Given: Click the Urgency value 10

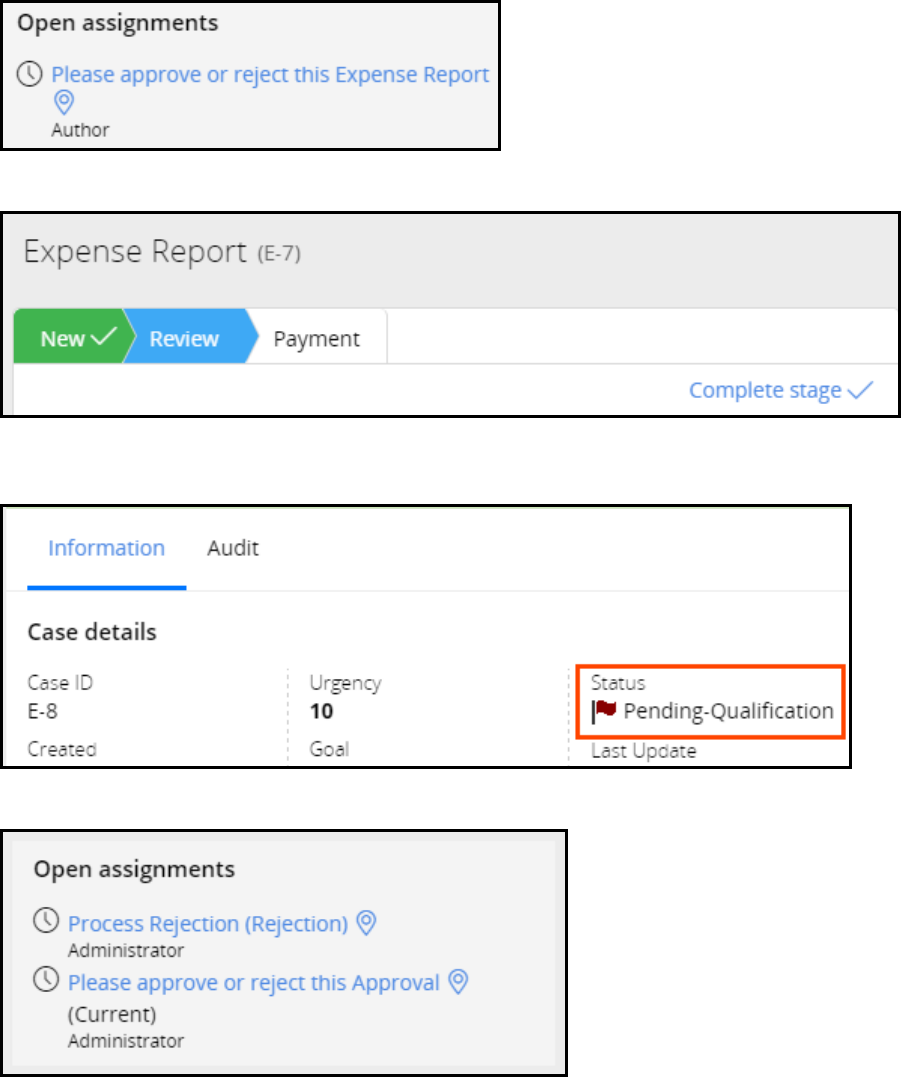Looking at the screenshot, I should (322, 711).
